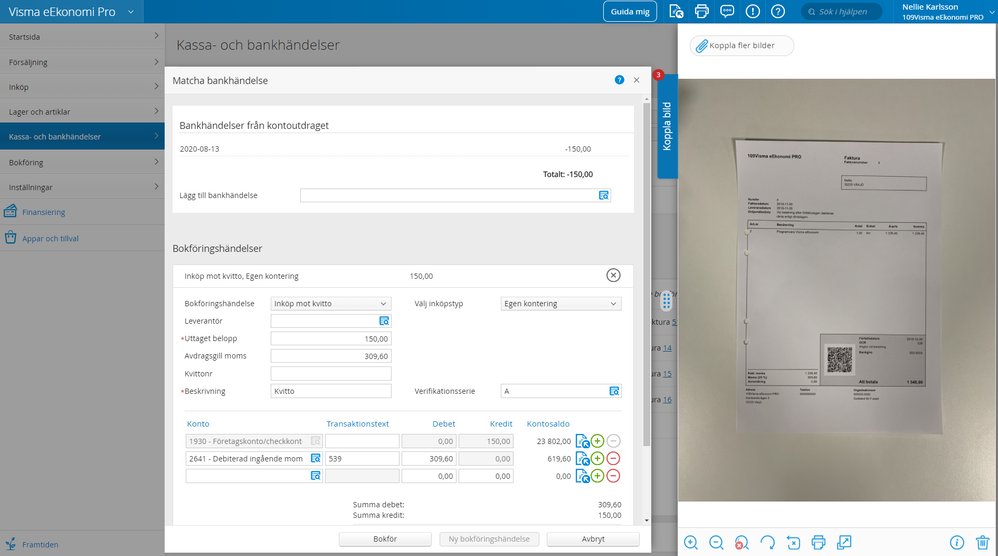Image resolution: width=998 pixels, height=556 pixels.
Task: Print the attached invoice image
Action: [x=818, y=542]
